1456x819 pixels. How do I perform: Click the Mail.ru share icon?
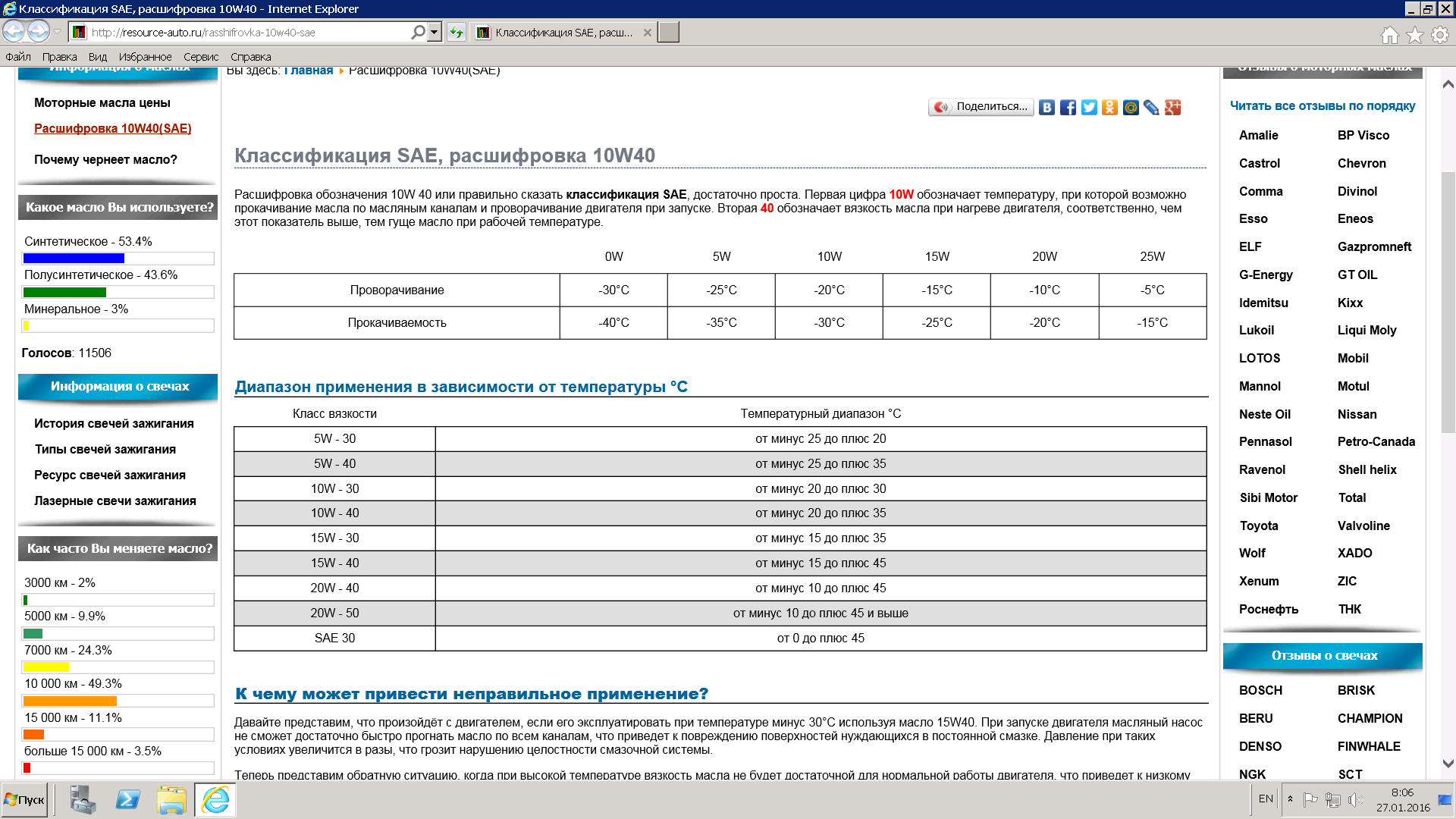click(x=1131, y=108)
